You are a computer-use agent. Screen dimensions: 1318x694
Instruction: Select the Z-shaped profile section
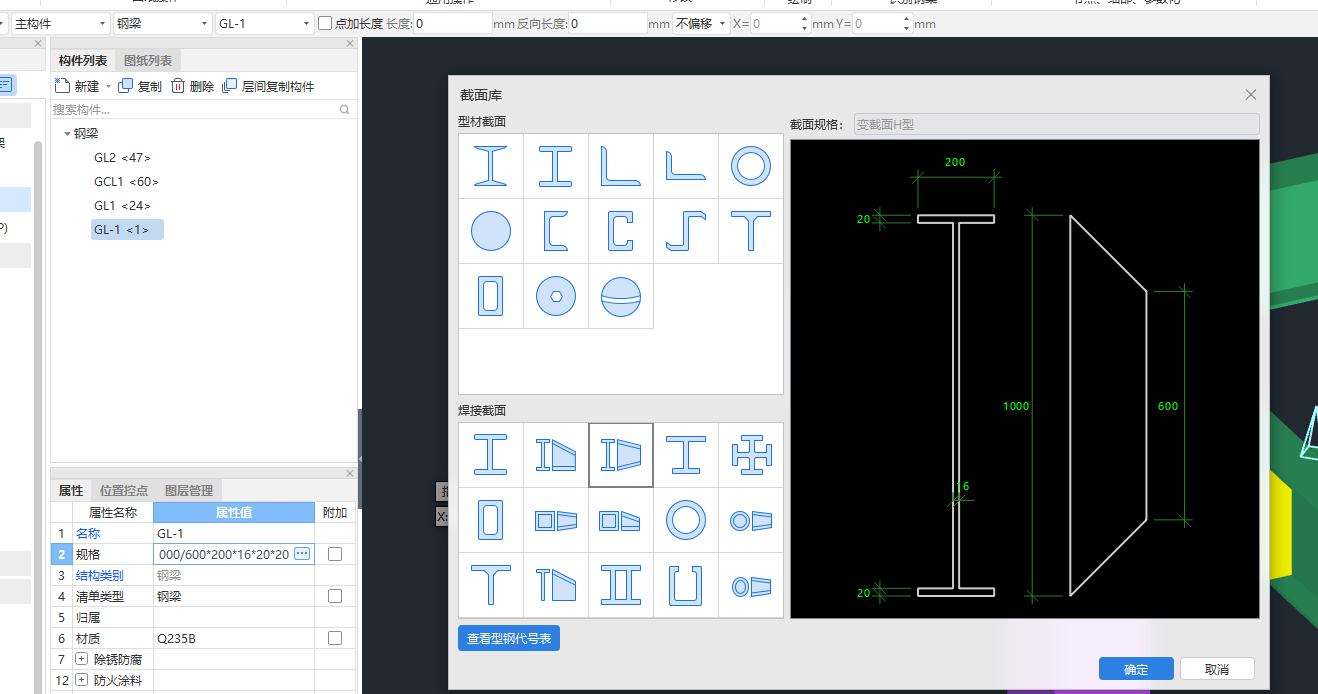[x=686, y=231]
